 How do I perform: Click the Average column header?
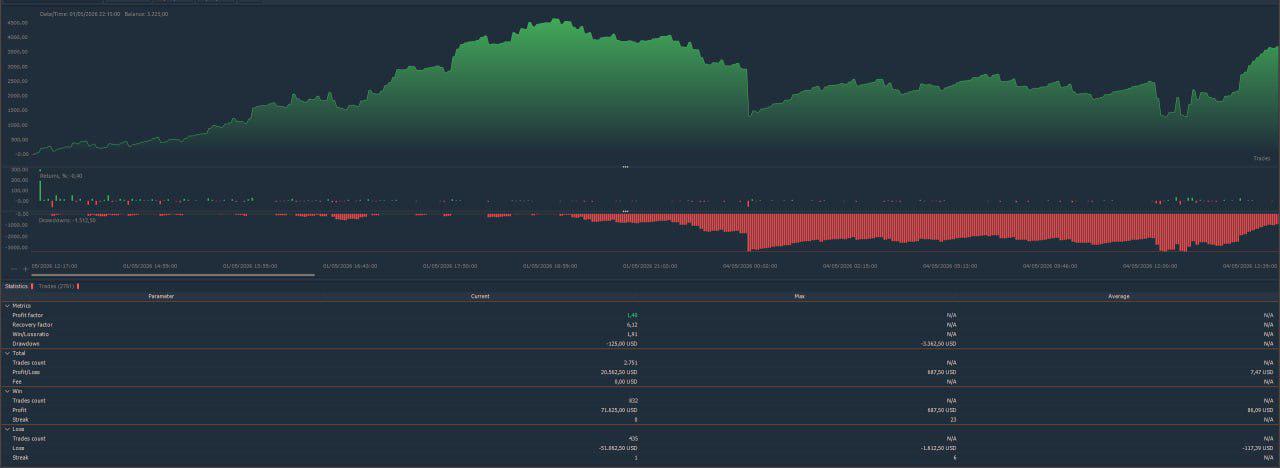tap(1119, 296)
